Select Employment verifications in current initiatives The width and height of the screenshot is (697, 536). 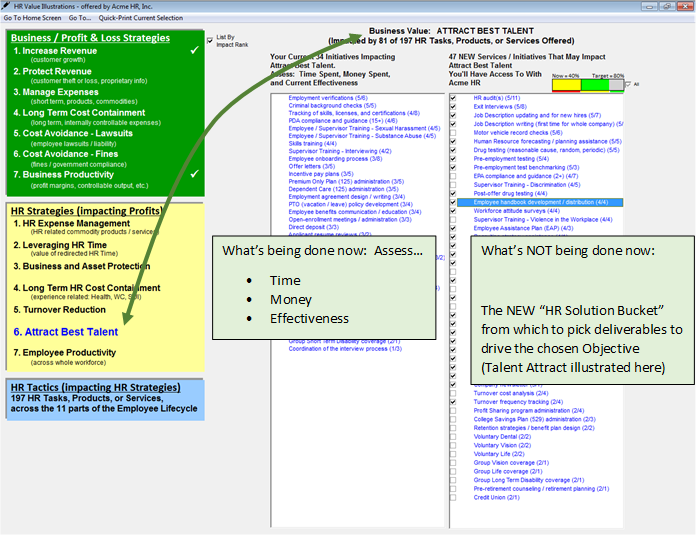325,98
